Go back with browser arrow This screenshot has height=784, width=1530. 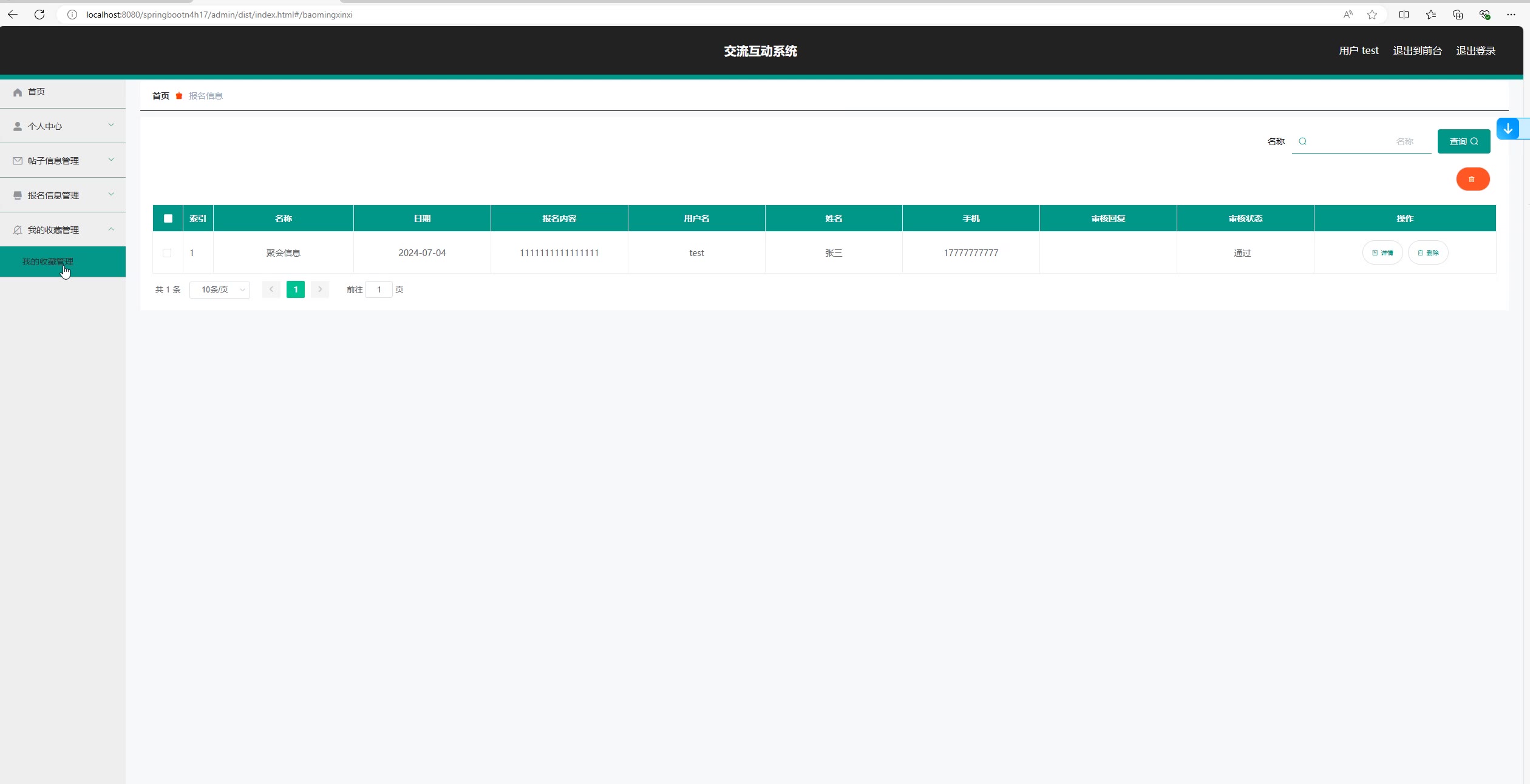tap(13, 15)
